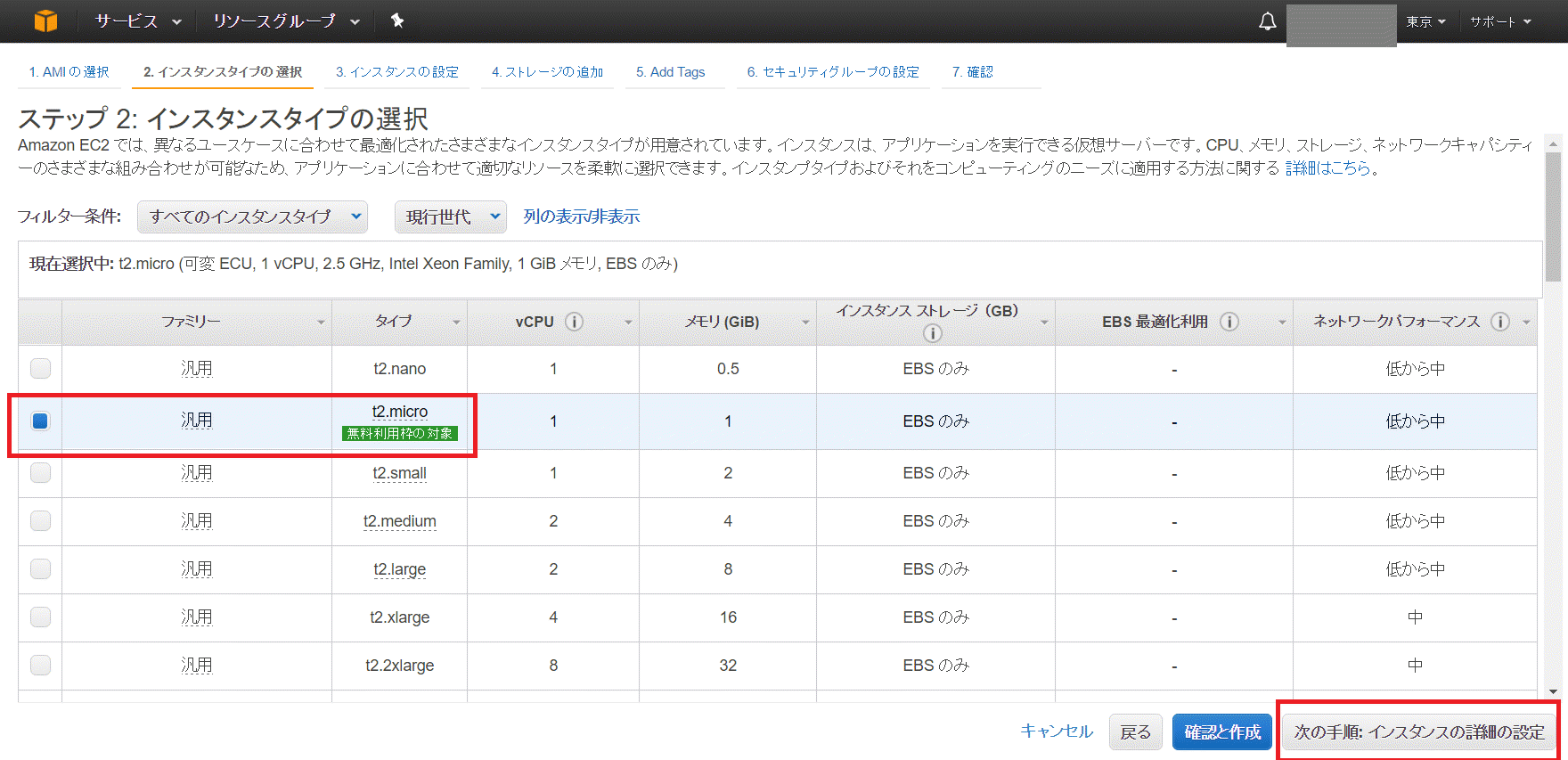Sort by メモリ (GiB) column header arrow
Screen dimensions: 1568x760
(x=805, y=323)
